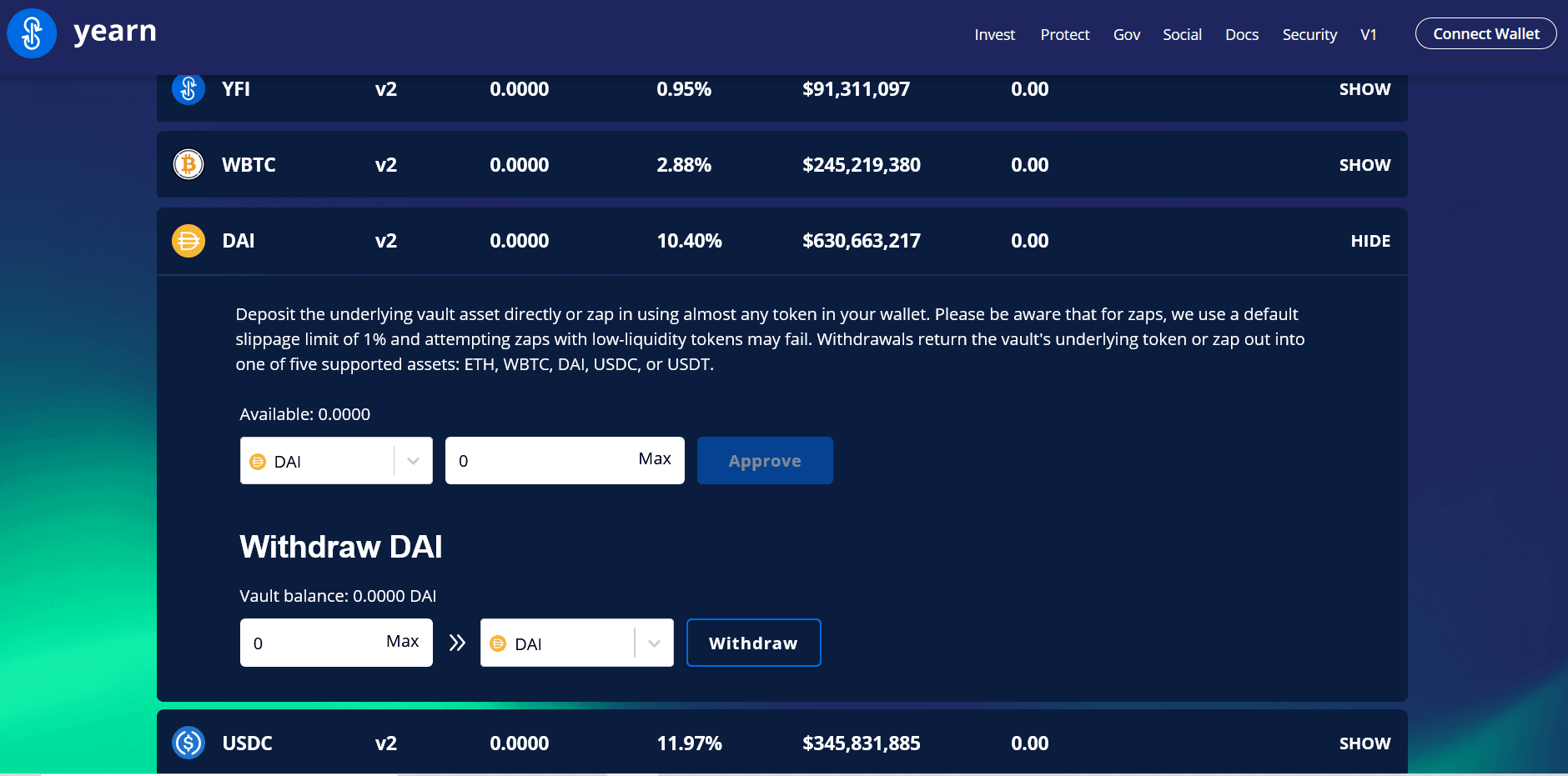
Task: Expand the WBTC vault with SHOW
Action: (1364, 165)
